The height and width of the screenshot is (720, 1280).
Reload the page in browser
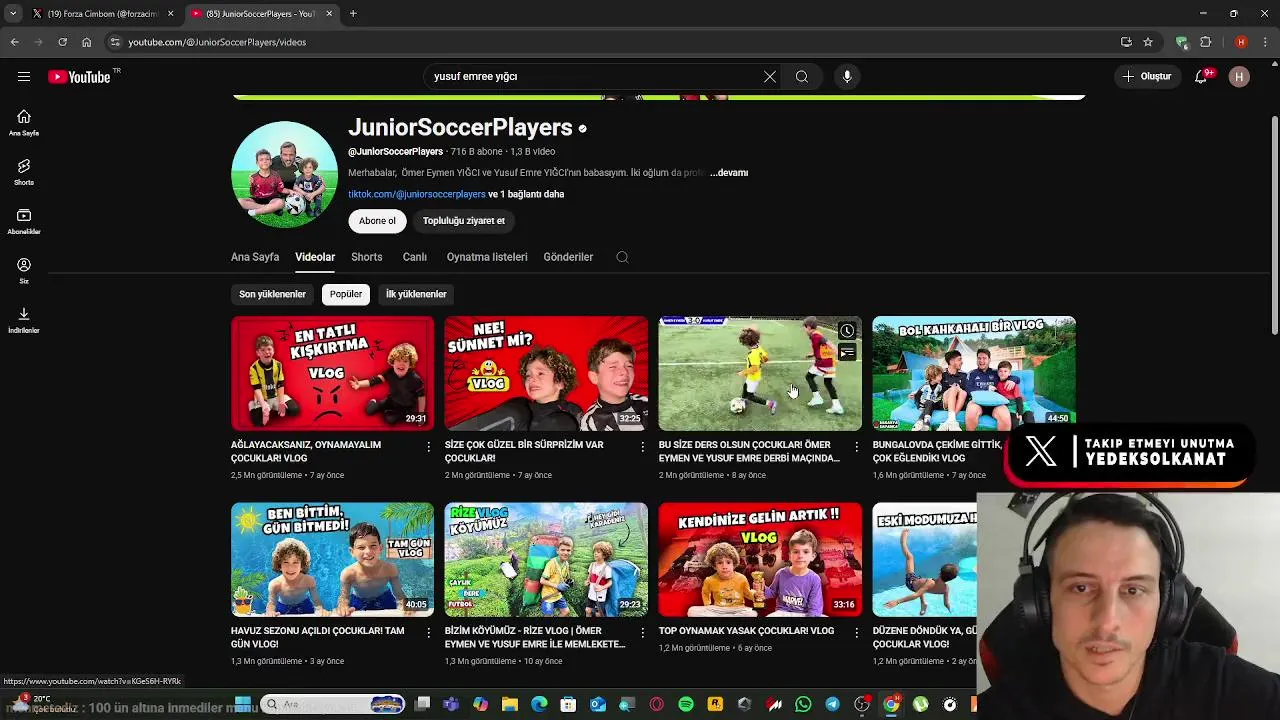tap(62, 42)
